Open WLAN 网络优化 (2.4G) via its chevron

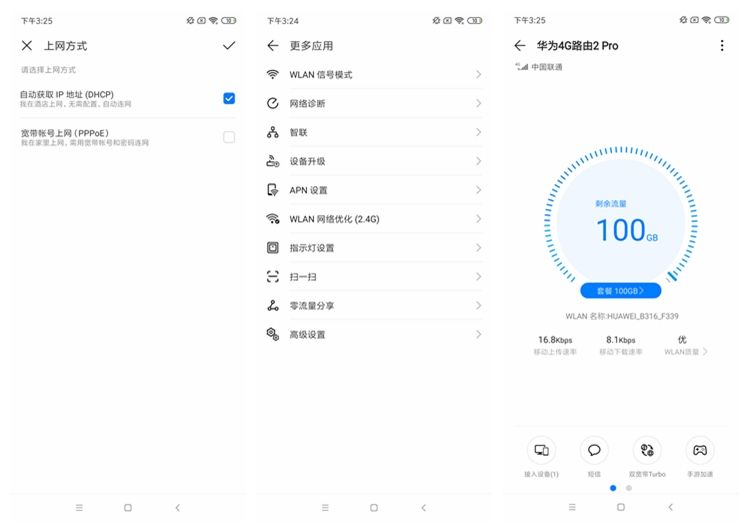tap(478, 219)
